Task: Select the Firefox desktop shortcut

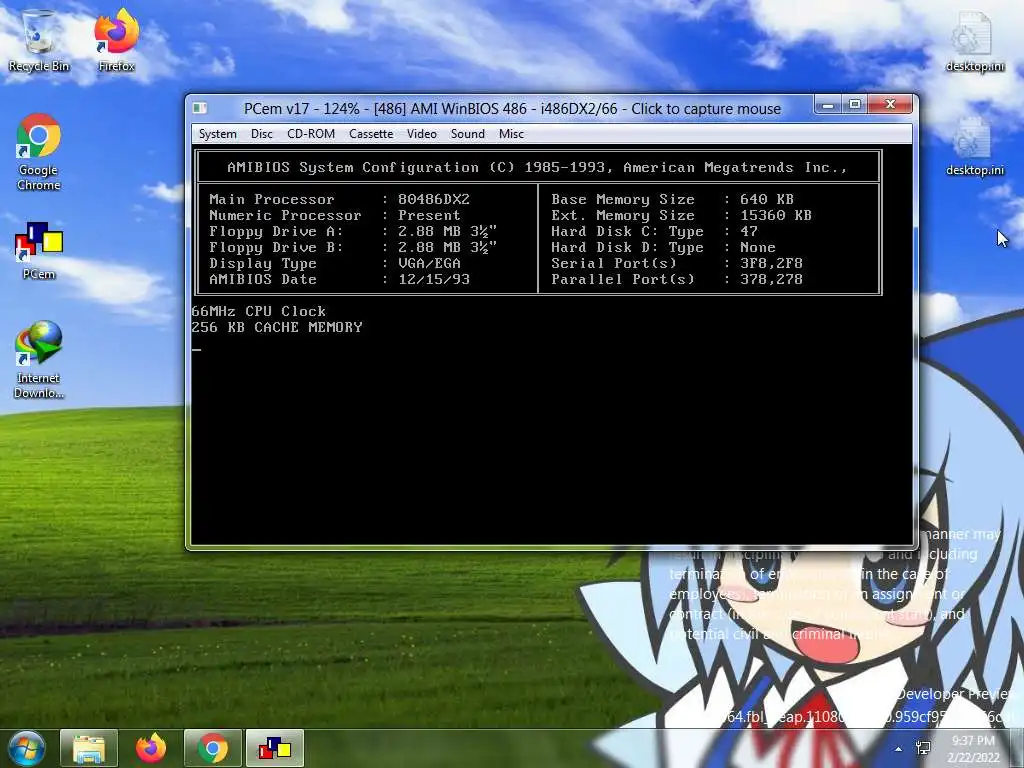Action: point(116,40)
